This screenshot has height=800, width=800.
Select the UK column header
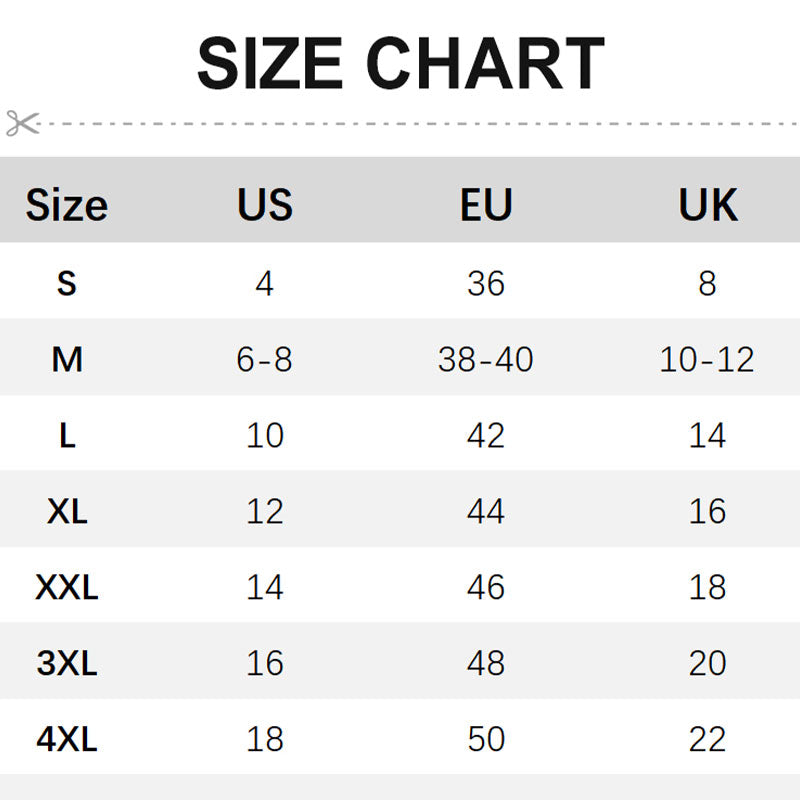707,205
